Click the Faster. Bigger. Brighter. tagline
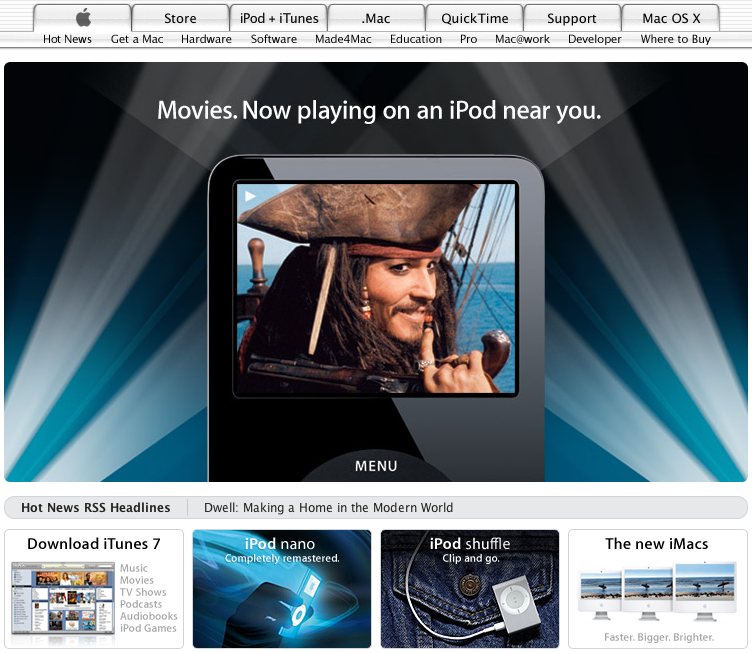Image resolution: width=752 pixels, height=652 pixels. coord(659,637)
